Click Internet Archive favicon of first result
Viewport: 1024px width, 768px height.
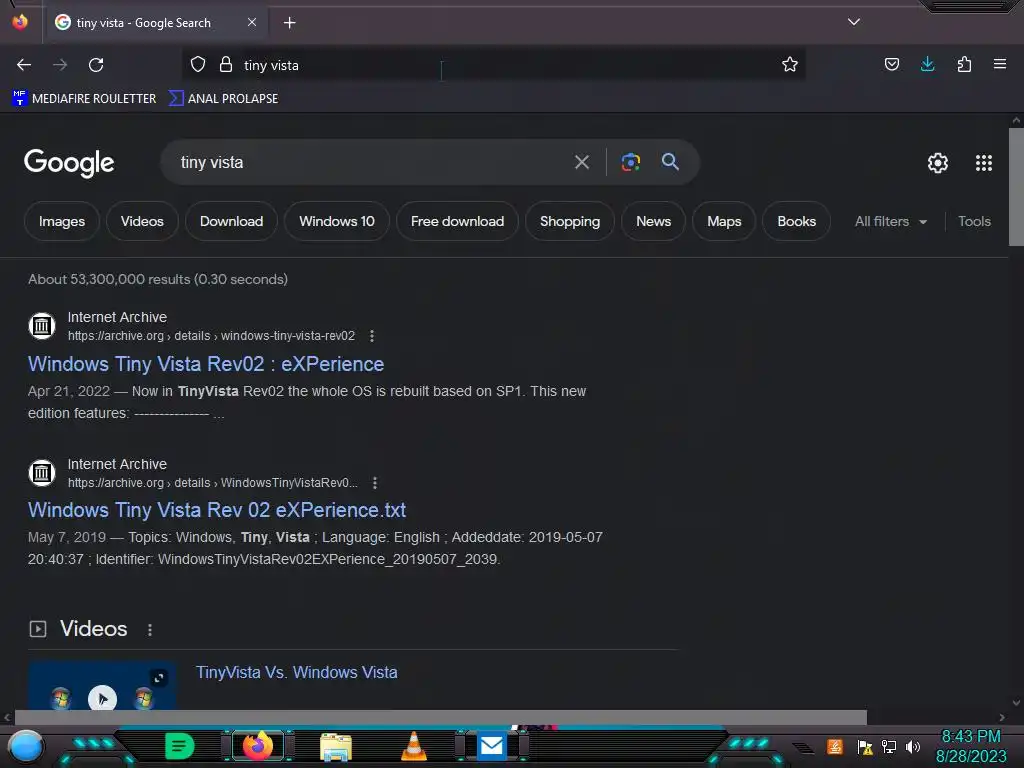[x=42, y=325]
